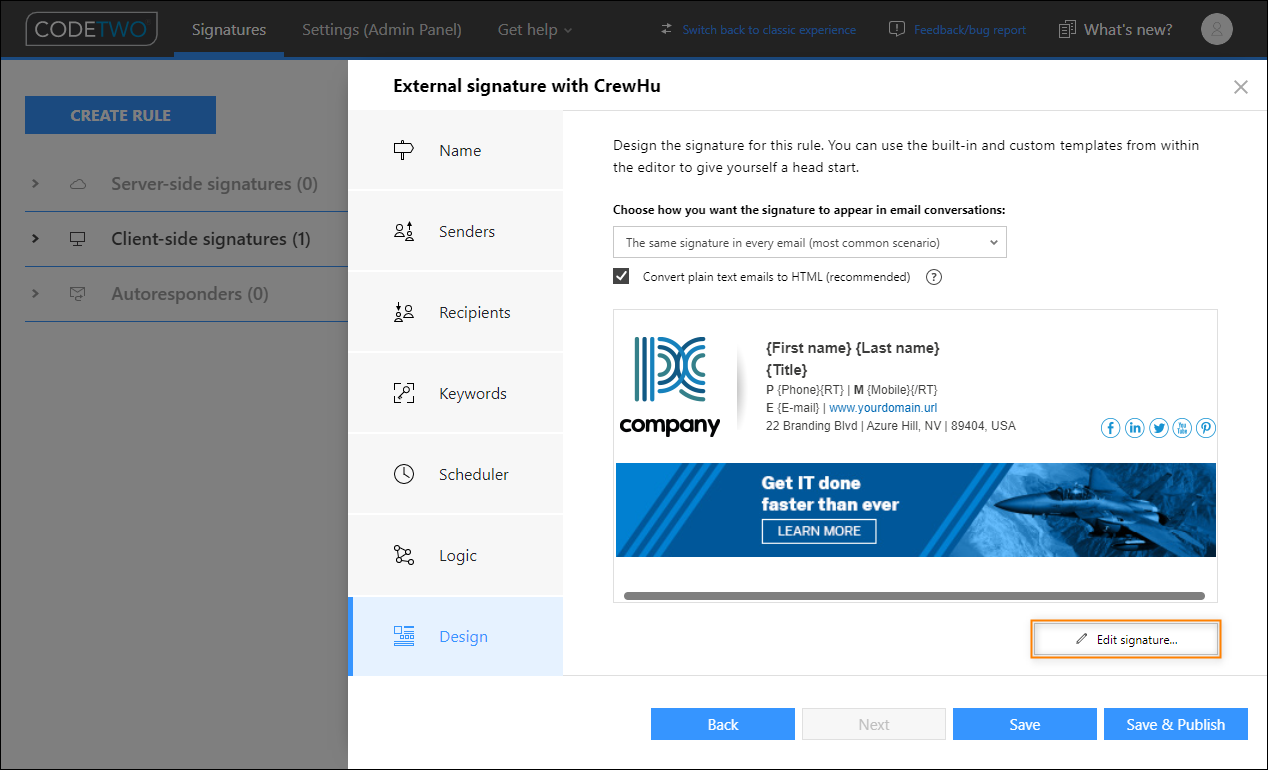
Task: Click the 22 Branding Blvd address line
Action: click(x=891, y=426)
